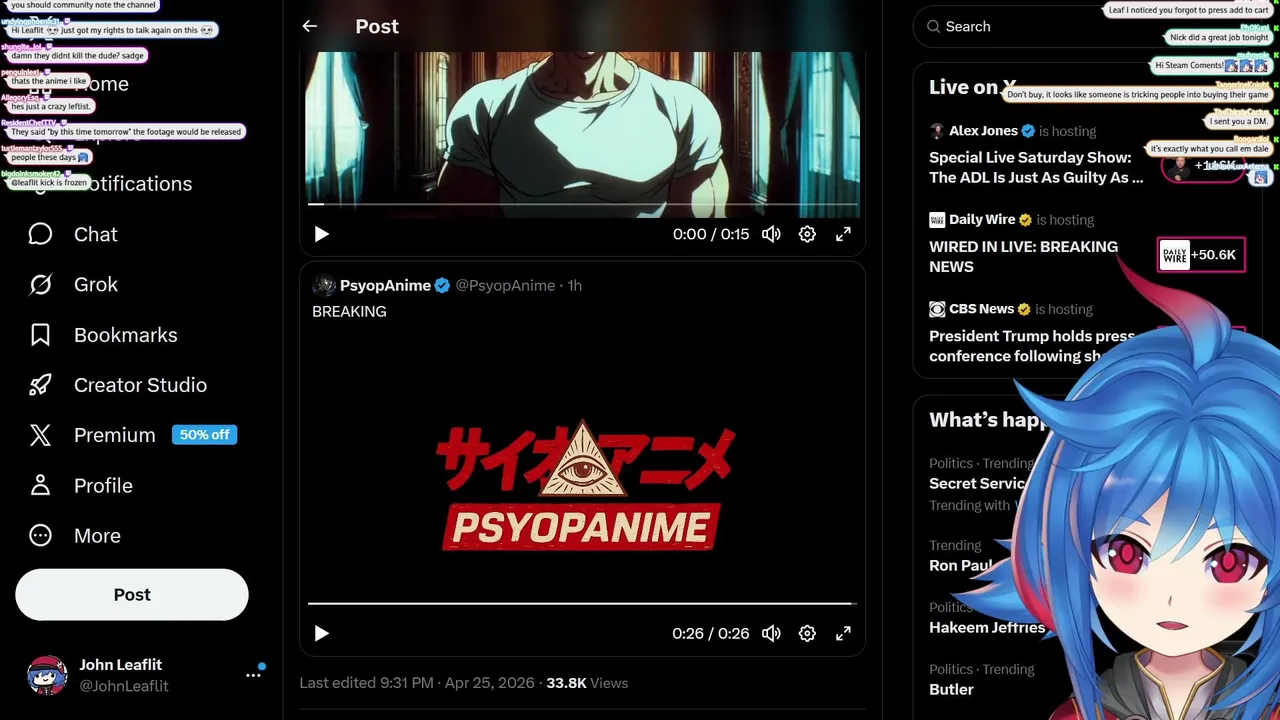The width and height of the screenshot is (1280, 720).
Task: Click the Alex Jones avatar
Action: 937,131
